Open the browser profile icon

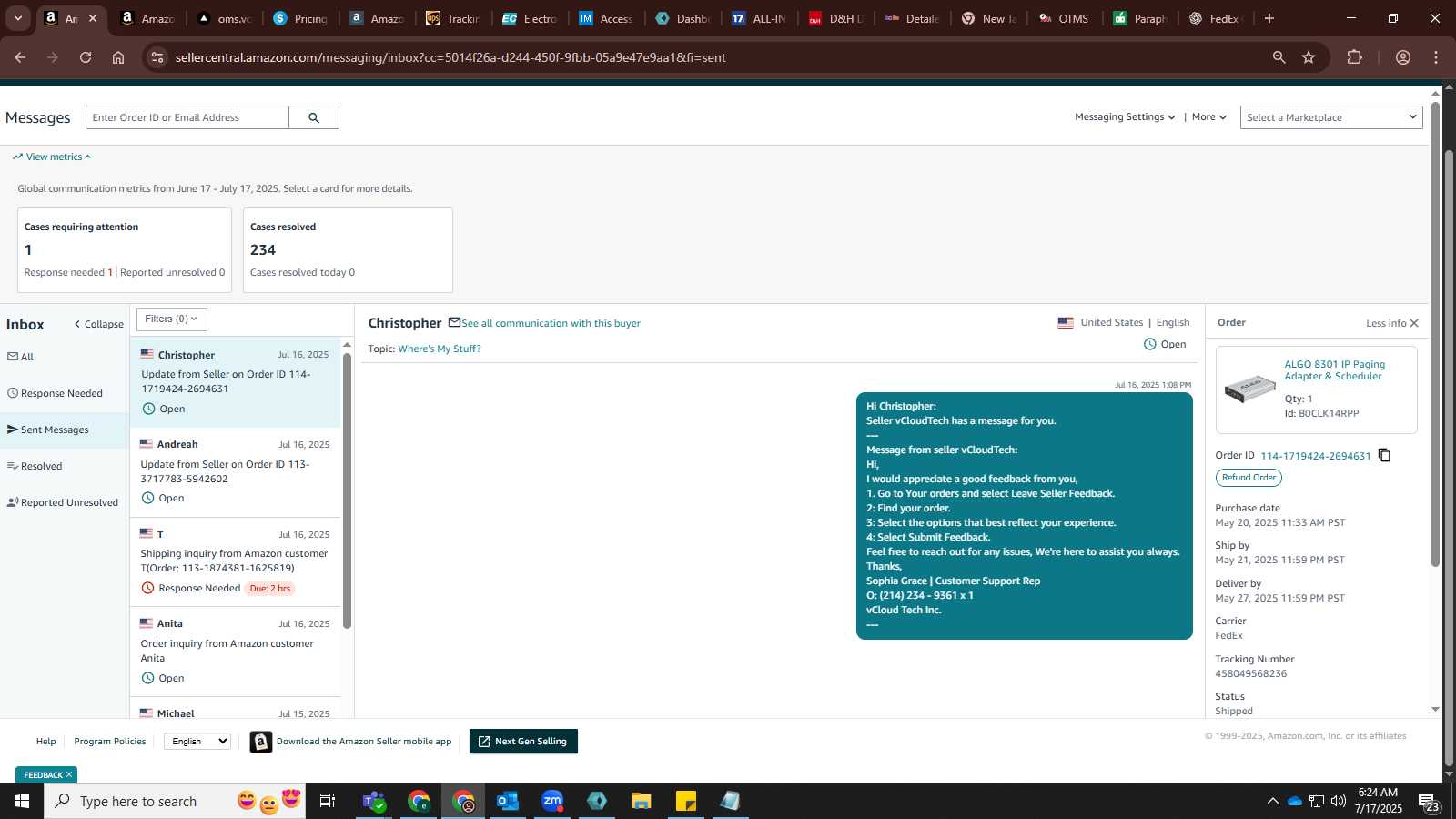click(x=1402, y=57)
